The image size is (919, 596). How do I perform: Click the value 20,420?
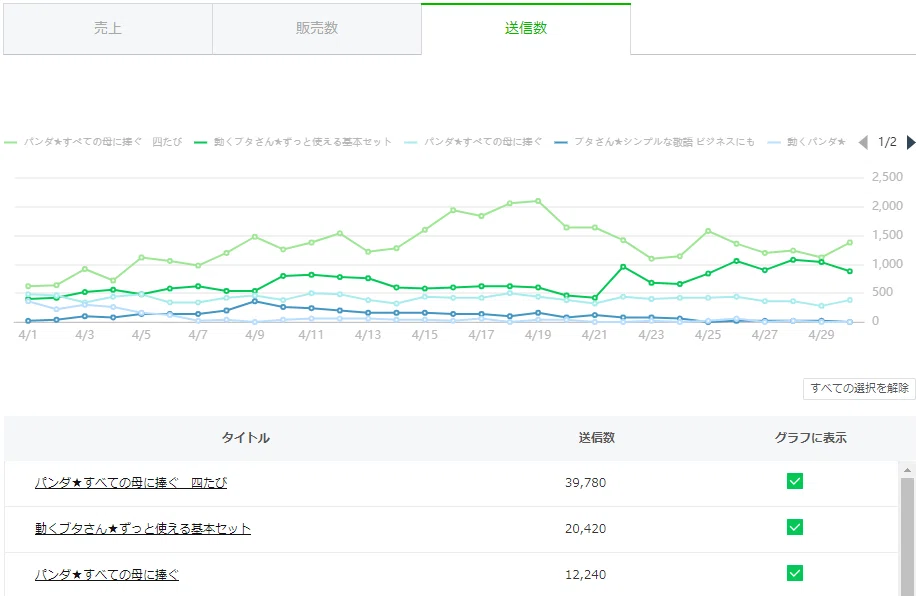click(586, 529)
